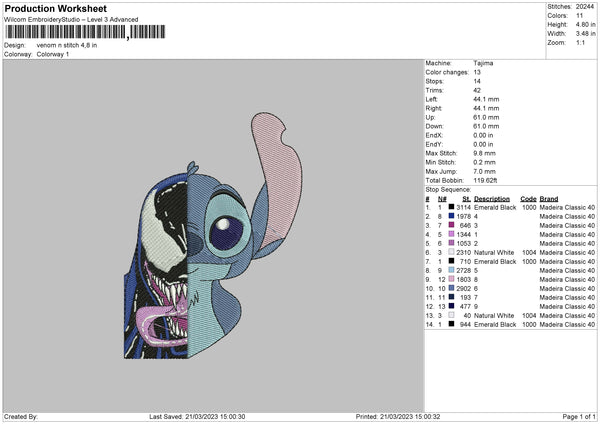Click the 'Description' column header
Image resolution: width=600 pixels, height=424 pixels.
coord(492,199)
